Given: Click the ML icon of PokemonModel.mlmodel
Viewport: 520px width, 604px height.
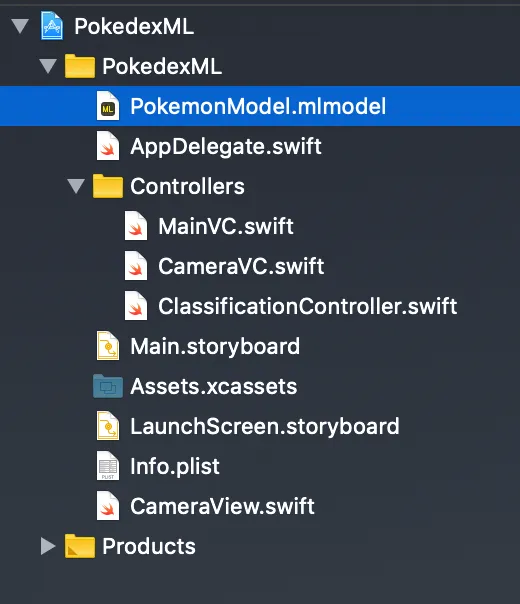Looking at the screenshot, I should [x=108, y=106].
